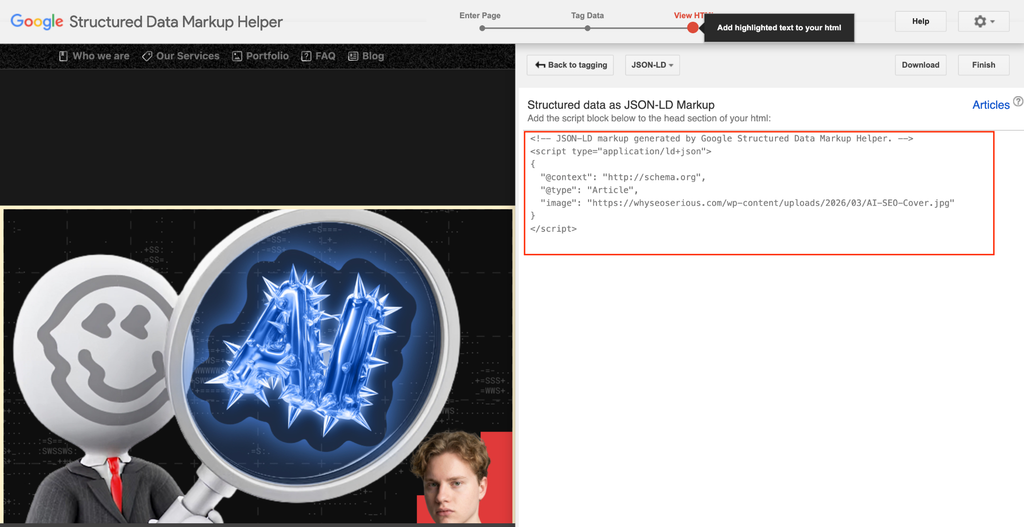This screenshot has width=1024, height=527.
Task: Click the Google logo
Action: pyautogui.click(x=37, y=22)
